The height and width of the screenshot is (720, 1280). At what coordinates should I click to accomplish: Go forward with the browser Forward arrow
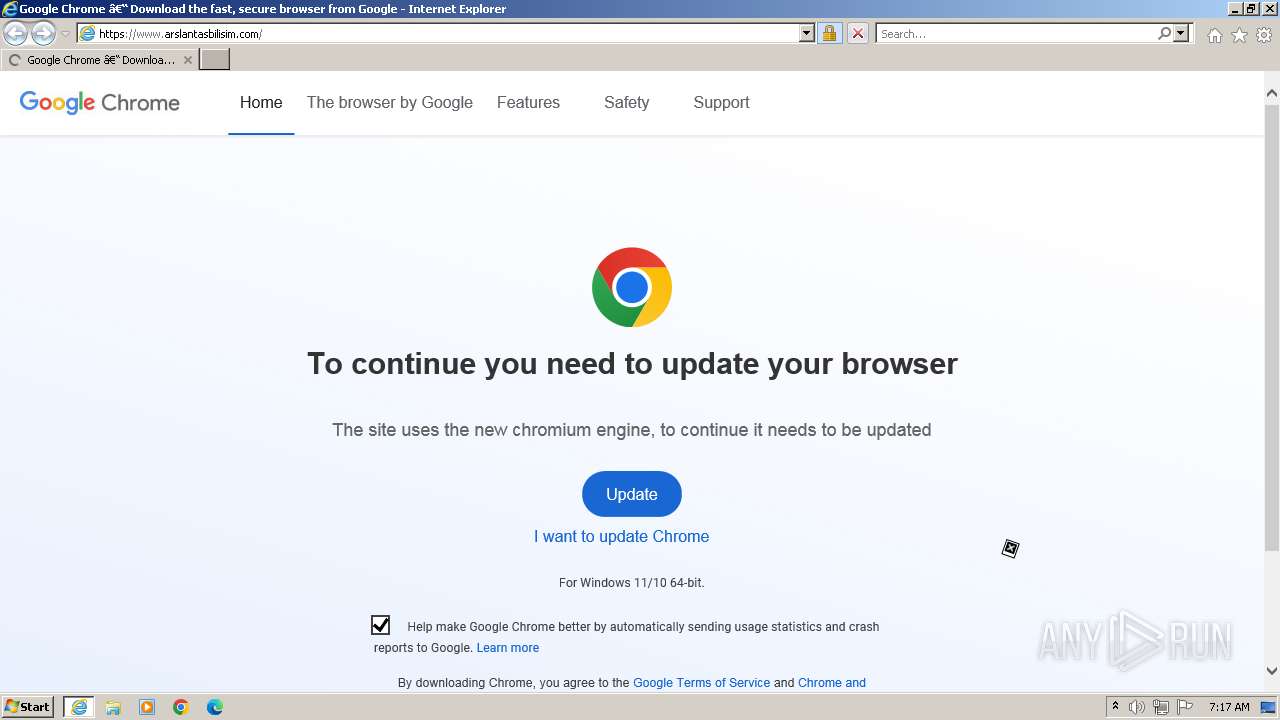click(x=43, y=34)
